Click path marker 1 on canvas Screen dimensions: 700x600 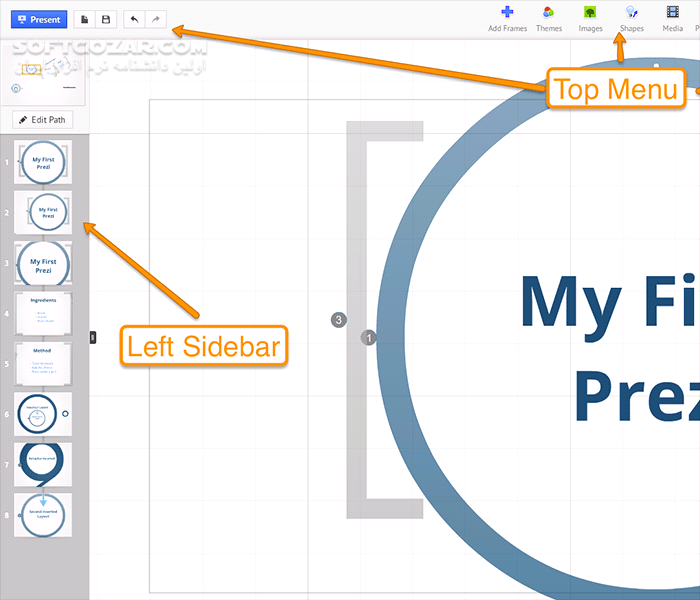[368, 338]
